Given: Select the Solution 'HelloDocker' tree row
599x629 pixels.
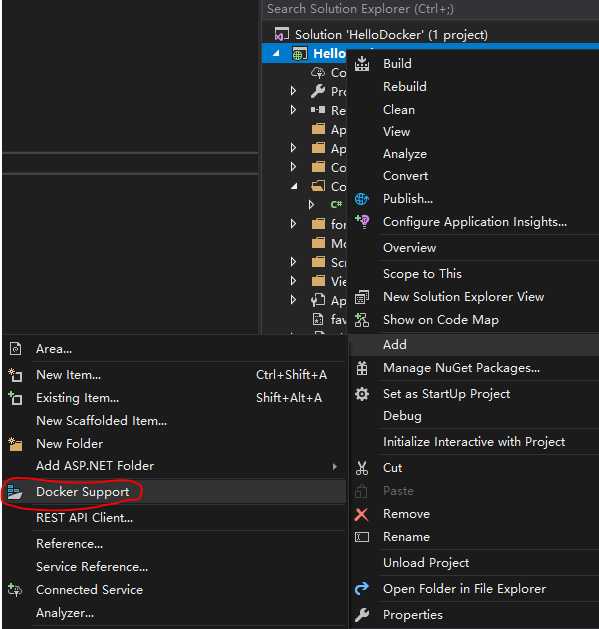Looking at the screenshot, I should click(x=430, y=34).
